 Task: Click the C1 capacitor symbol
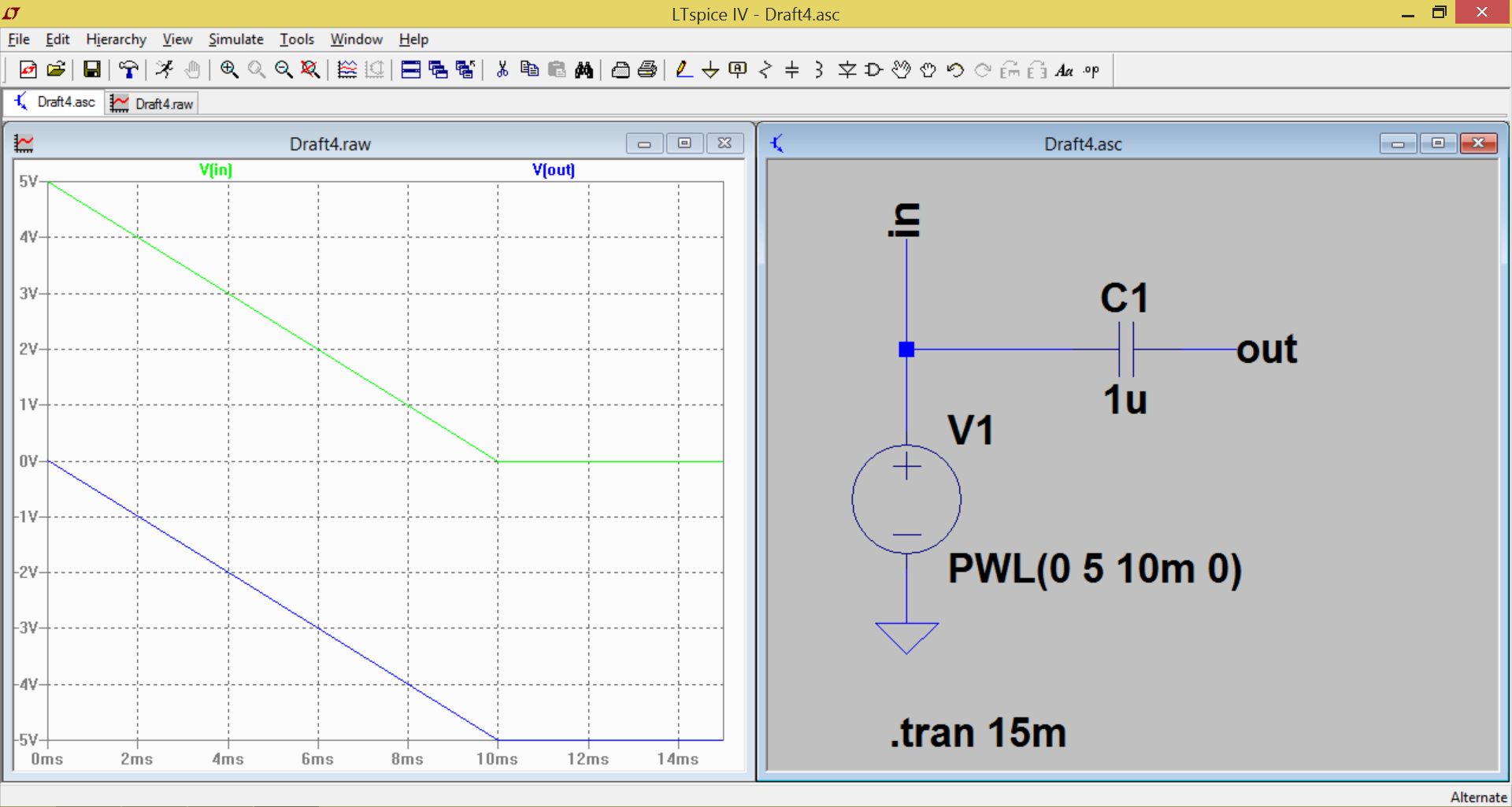coord(1126,350)
